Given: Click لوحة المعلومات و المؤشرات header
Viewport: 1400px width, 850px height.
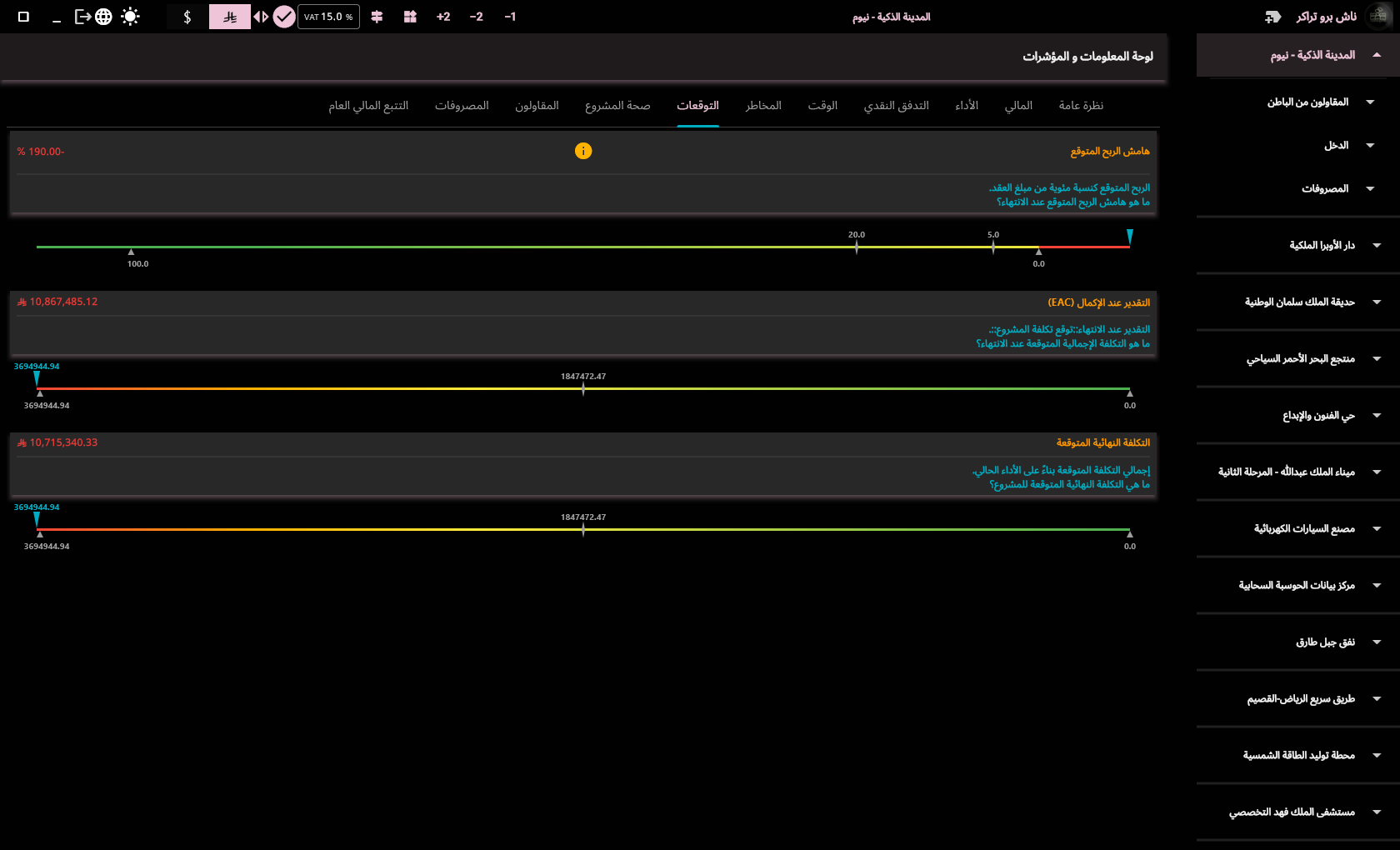Looking at the screenshot, I should coord(1087,56).
